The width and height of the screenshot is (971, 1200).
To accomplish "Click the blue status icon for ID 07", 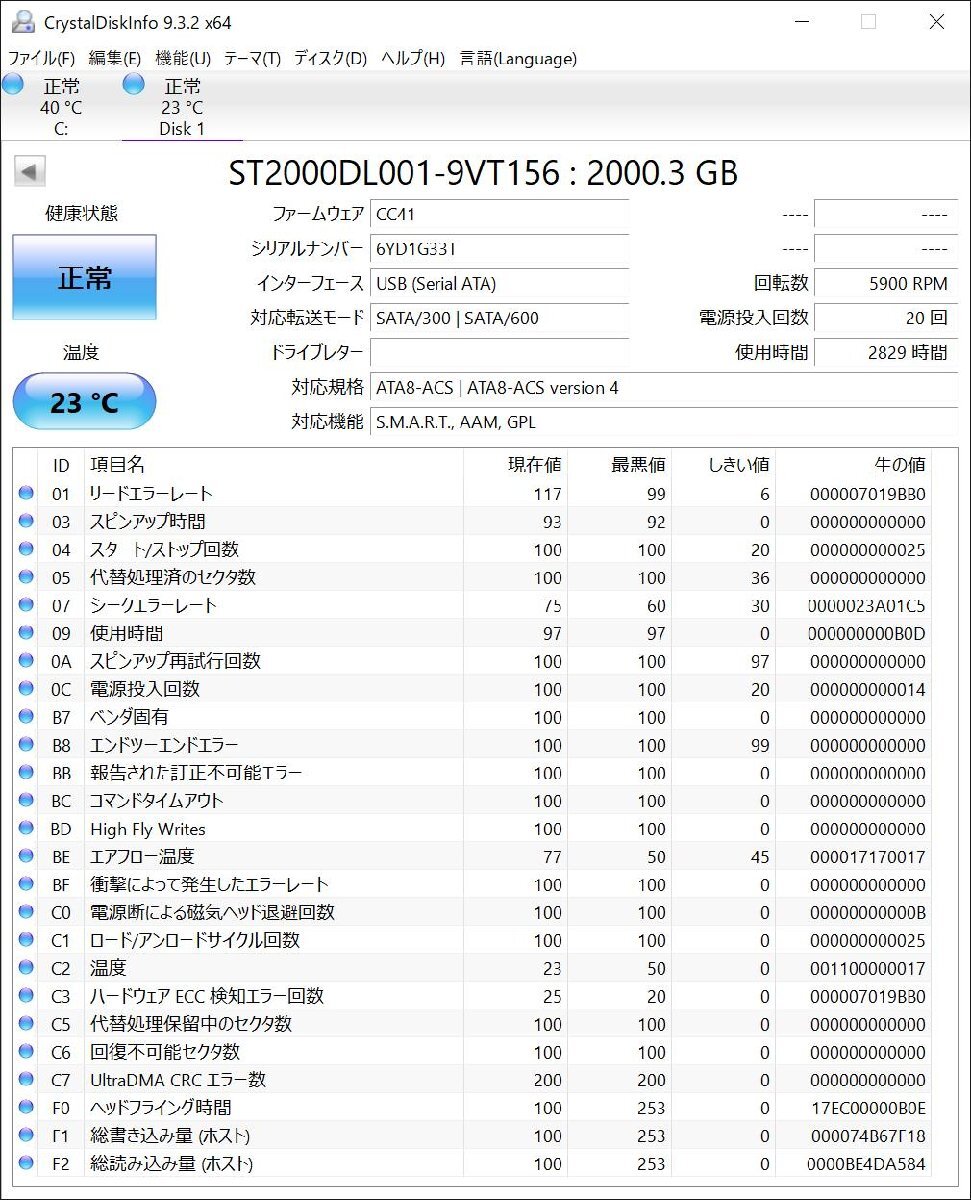I will click(x=27, y=605).
